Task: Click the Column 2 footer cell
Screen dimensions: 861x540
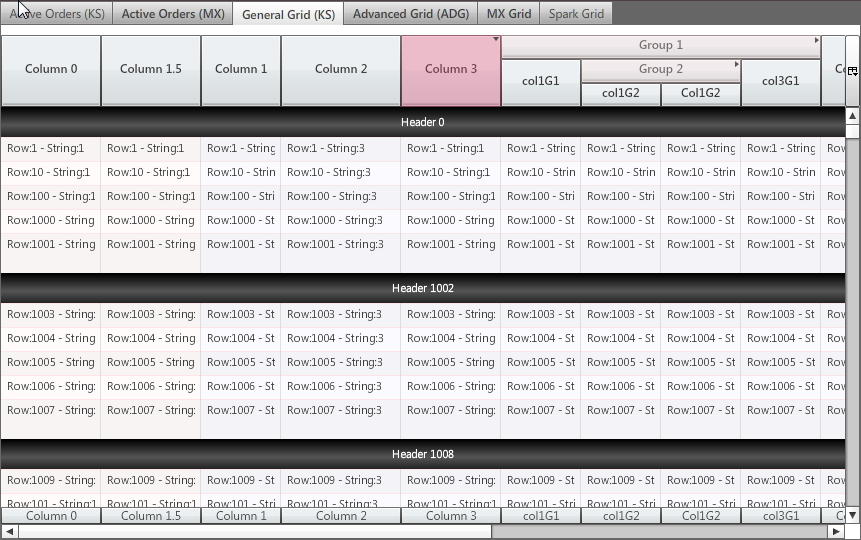Action: [x=341, y=516]
